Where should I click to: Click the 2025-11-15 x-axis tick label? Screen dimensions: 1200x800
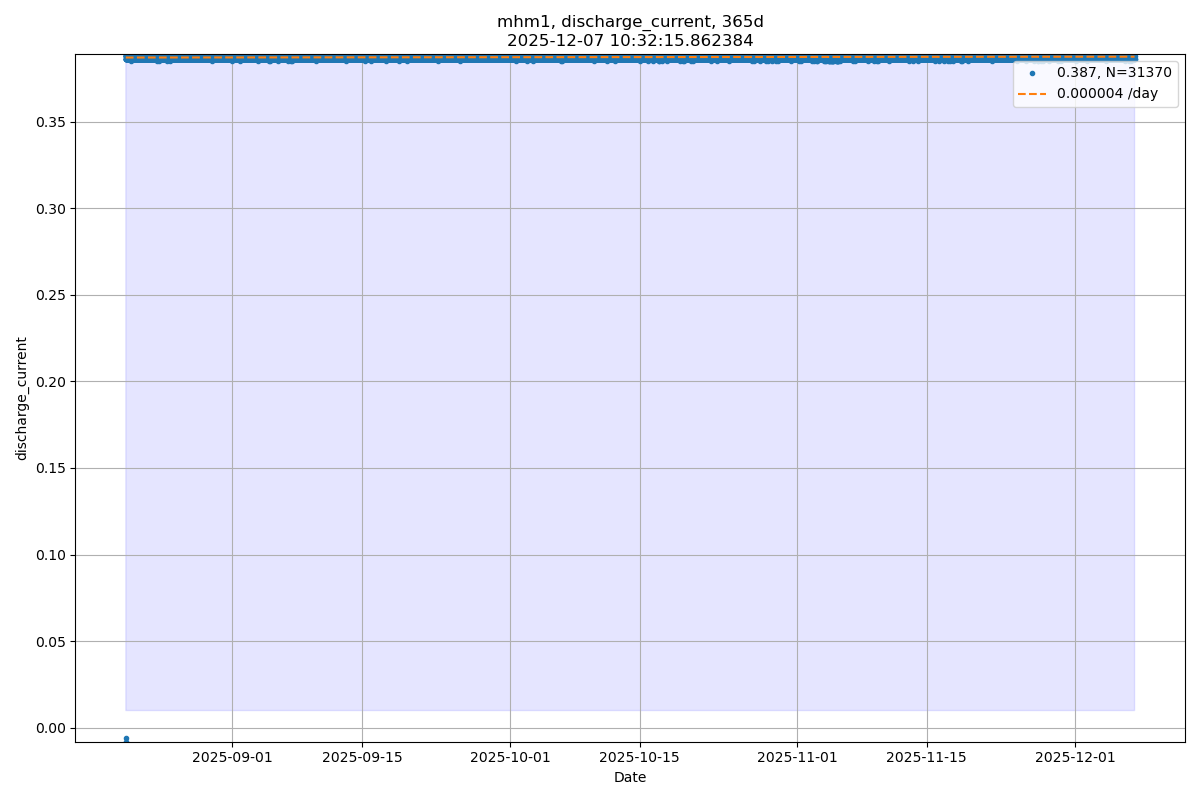point(927,757)
